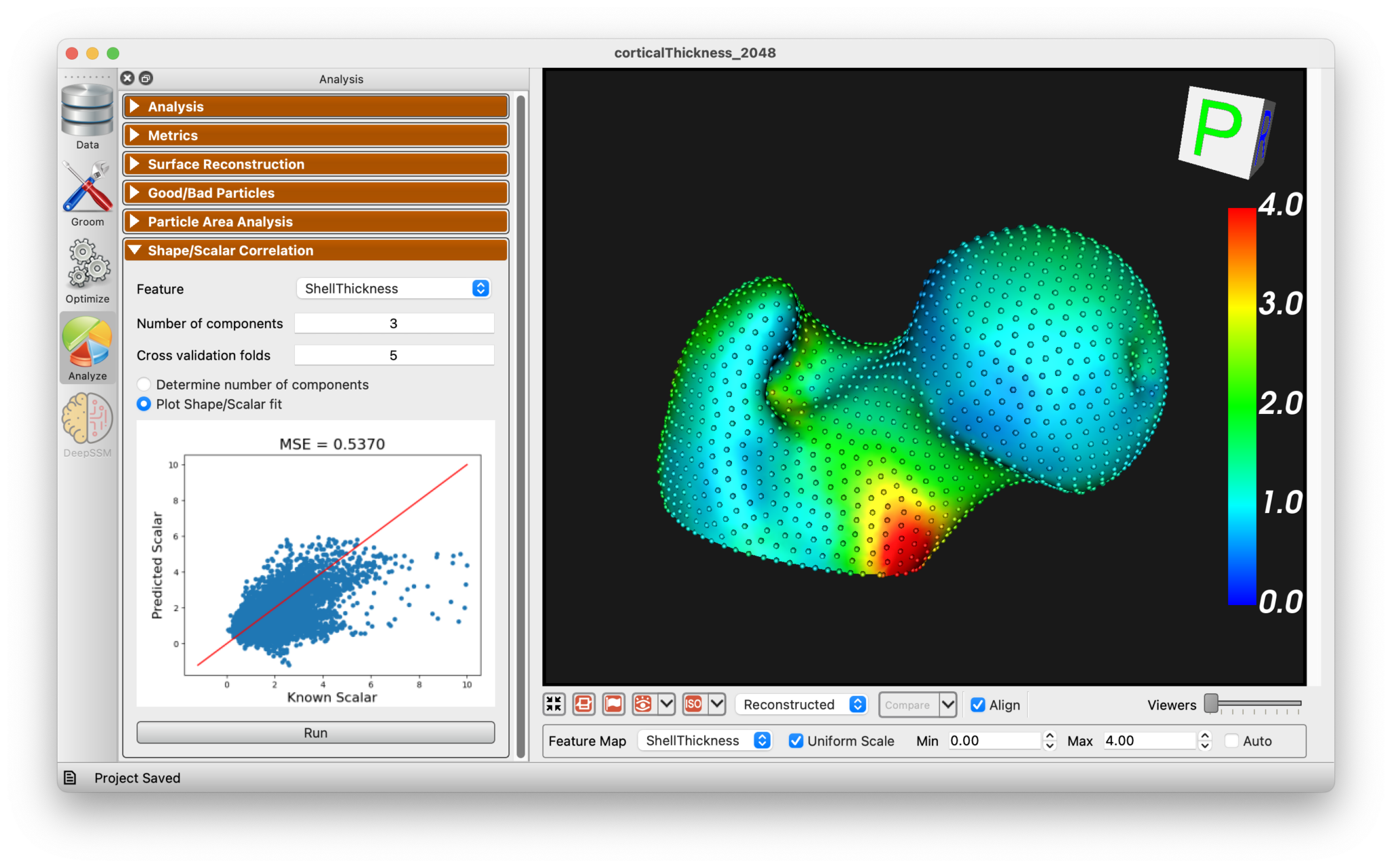Expand the Surface Reconstruction section
The image size is (1392, 868).
[315, 164]
